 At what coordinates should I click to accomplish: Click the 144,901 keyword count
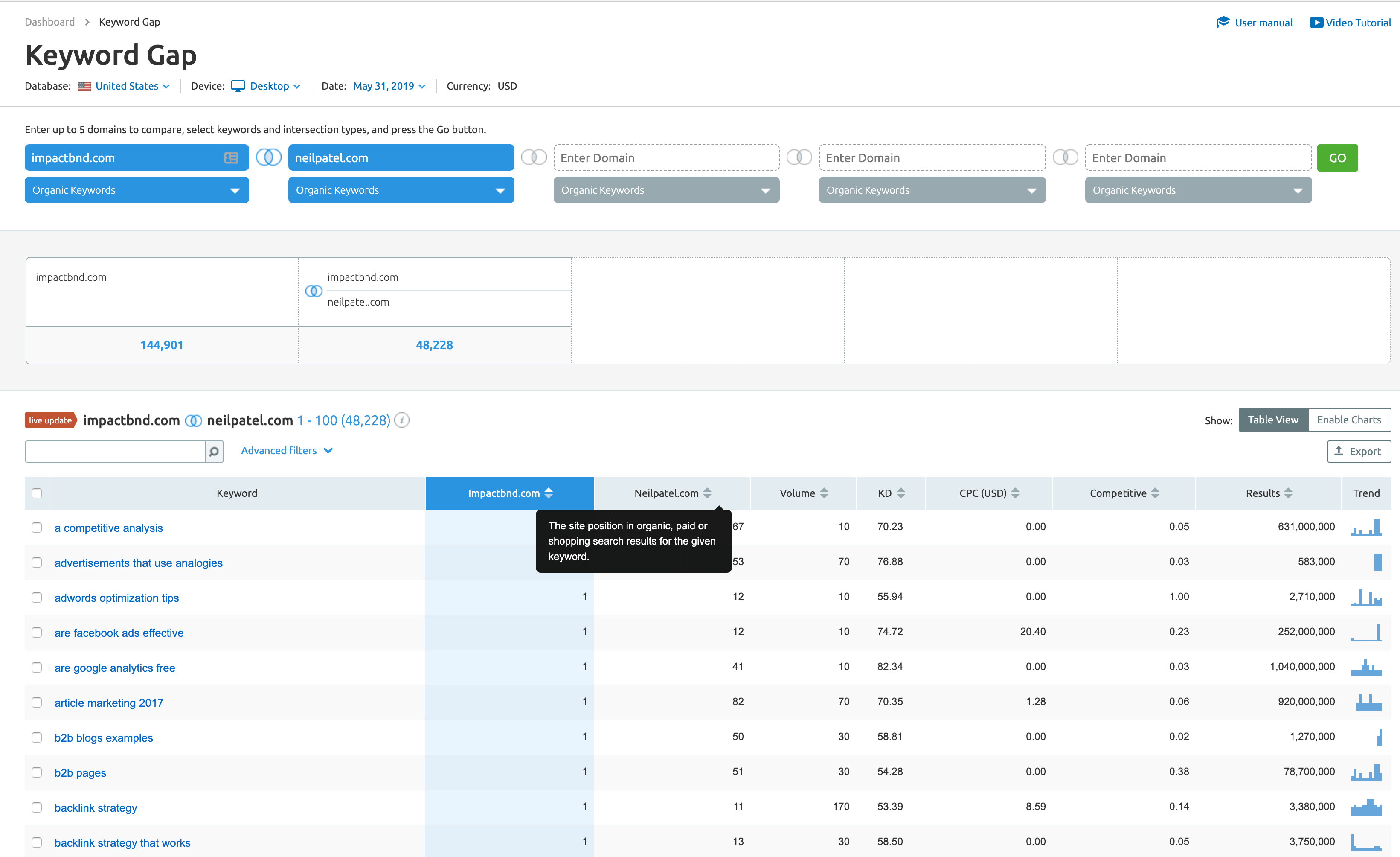(x=161, y=345)
